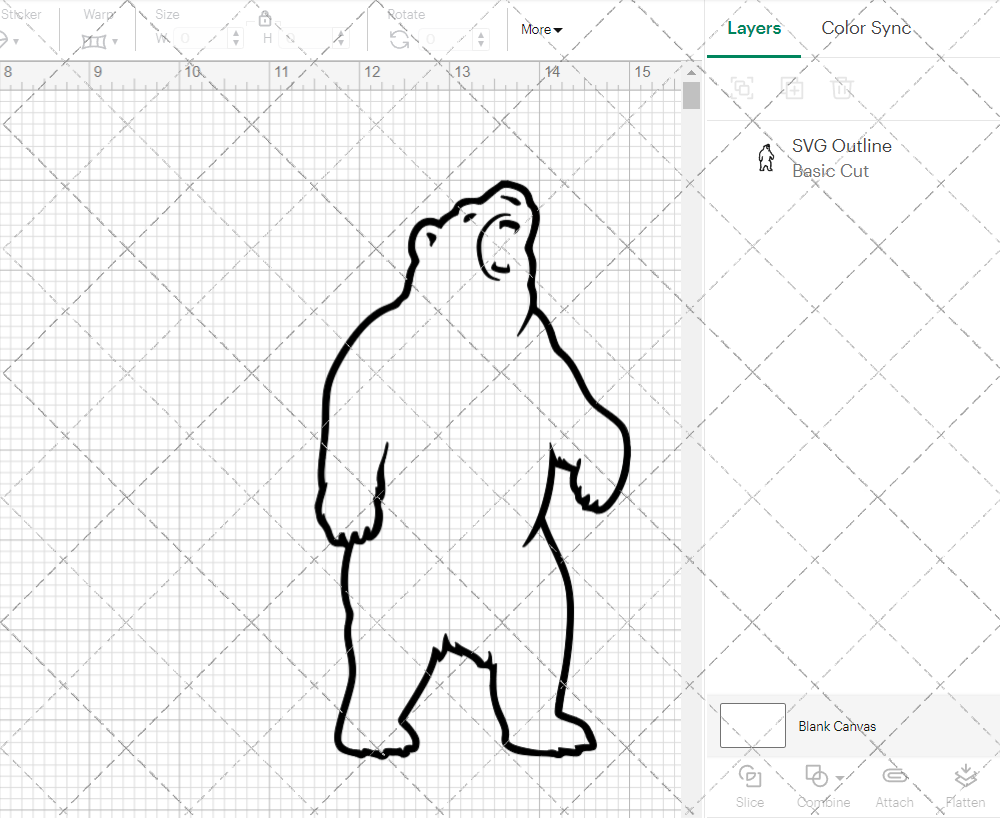Switch to the Color Sync tab

point(866,28)
